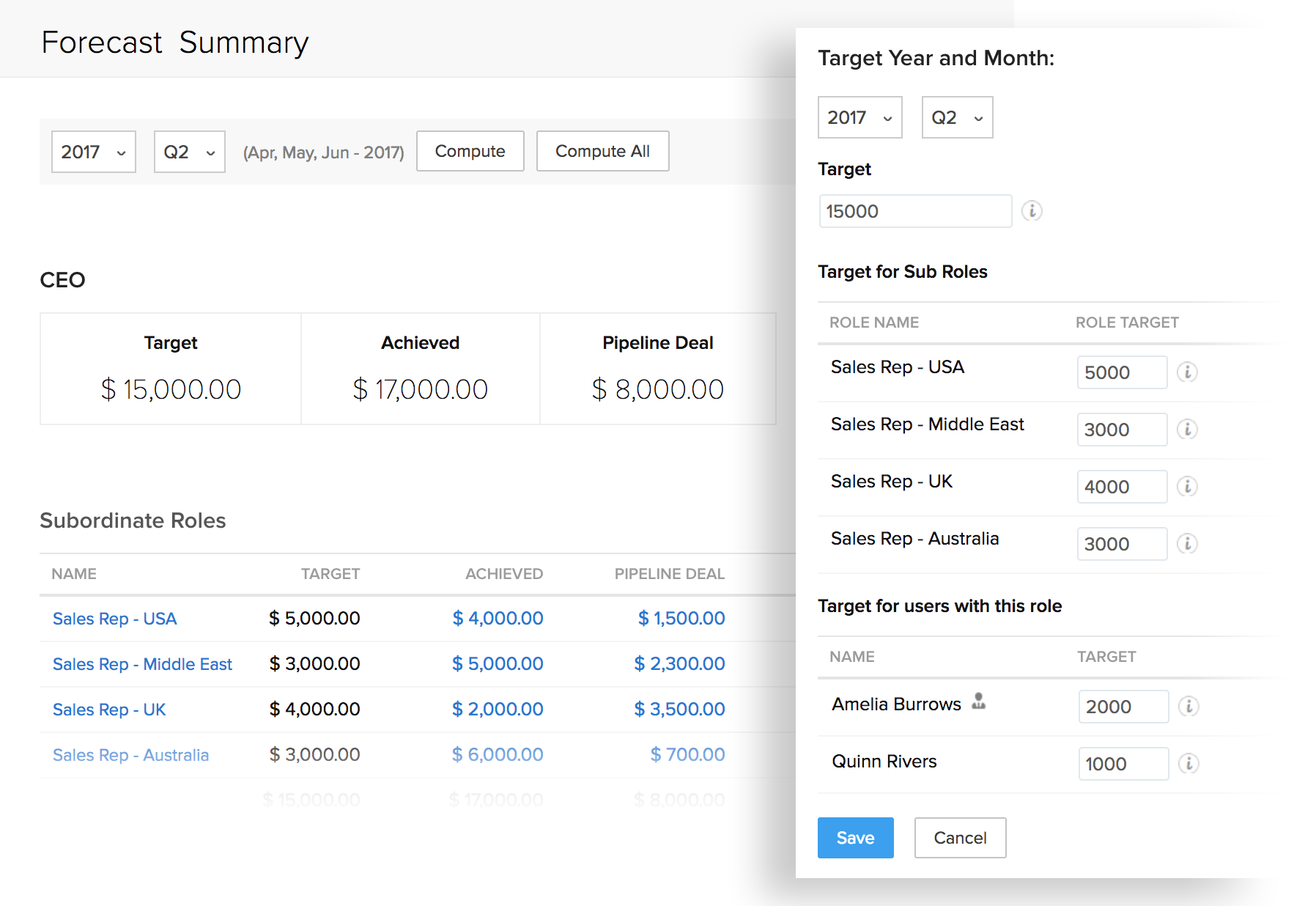1316x906 pixels.
Task: Edit the Quinn Rivers target field
Action: click(1123, 764)
